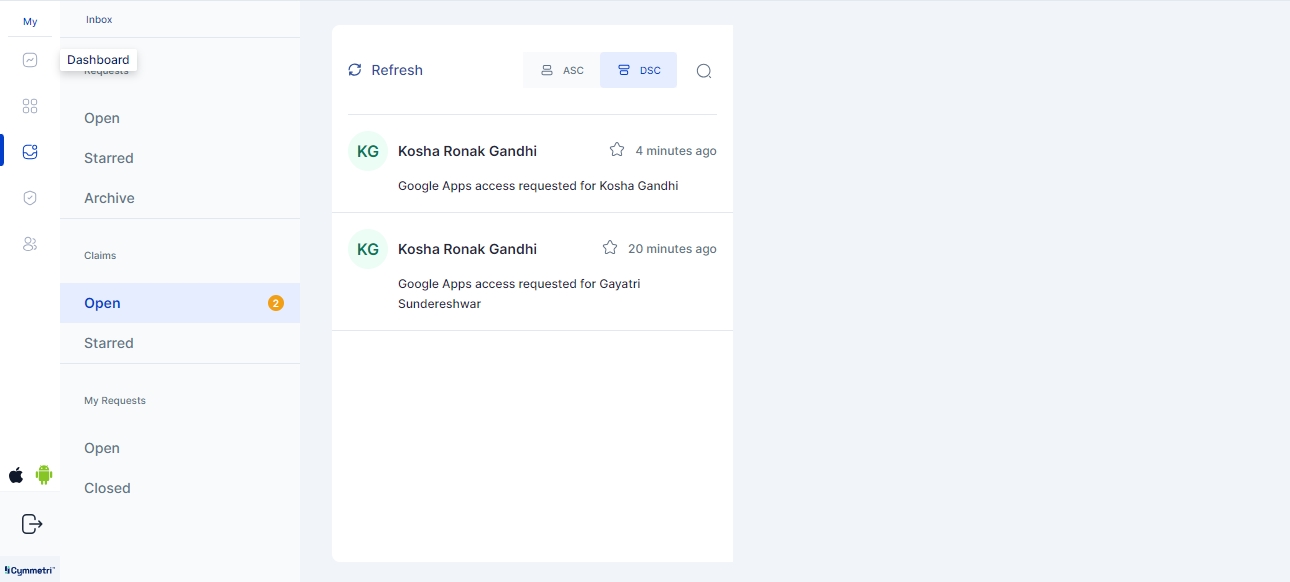The image size is (1290, 582).
Task: Click the Refresh button
Action: [x=385, y=70]
